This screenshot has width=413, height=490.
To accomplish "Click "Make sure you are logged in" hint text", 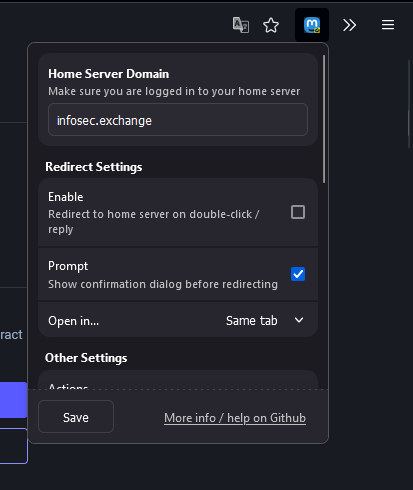I will click(174, 91).
